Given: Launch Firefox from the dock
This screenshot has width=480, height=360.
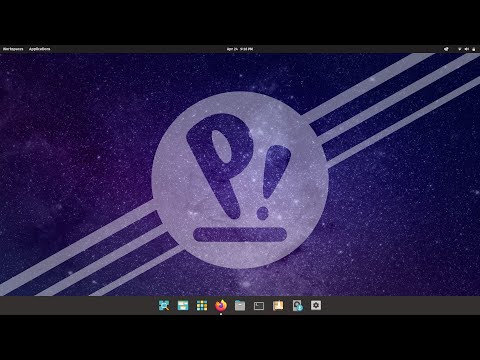Looking at the screenshot, I should click(x=221, y=305).
